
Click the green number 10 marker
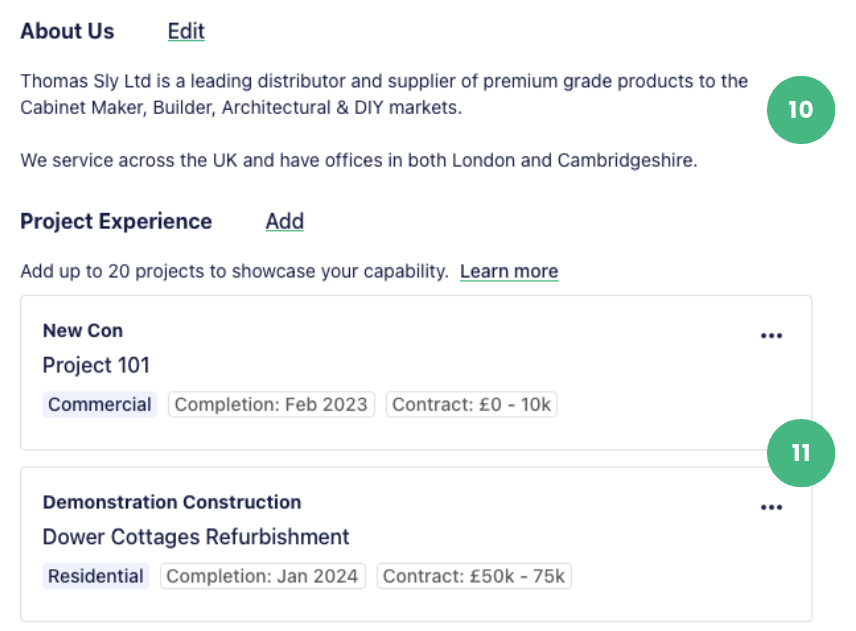coord(800,110)
